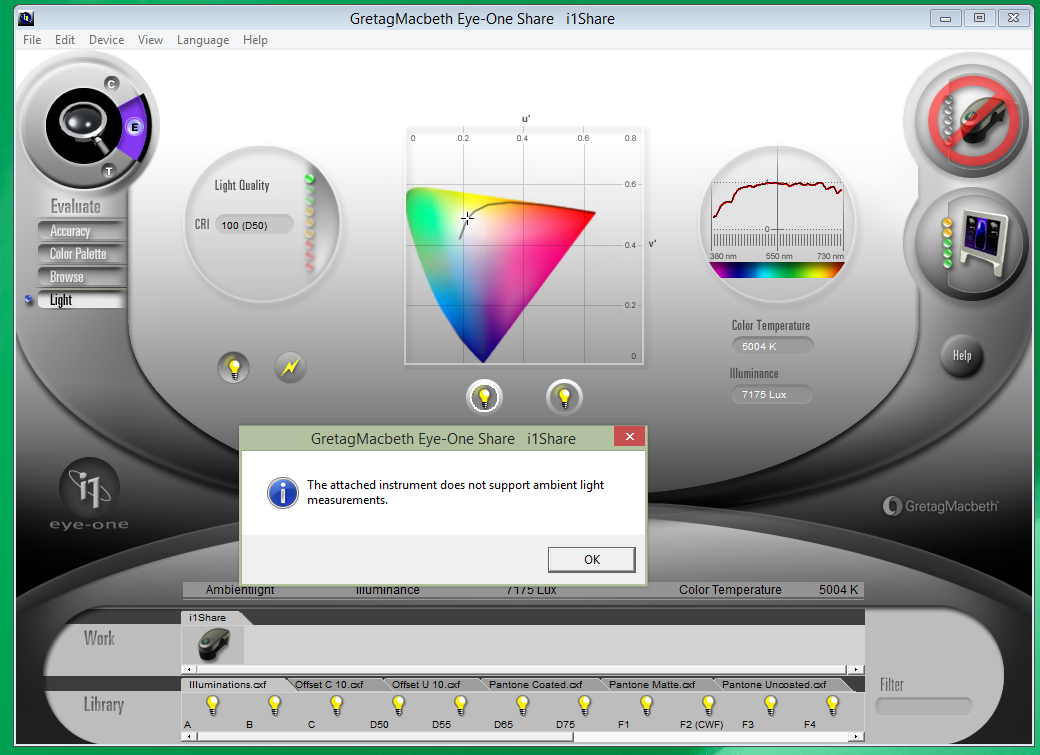Click the rainbow spectrum color bar

point(777,270)
